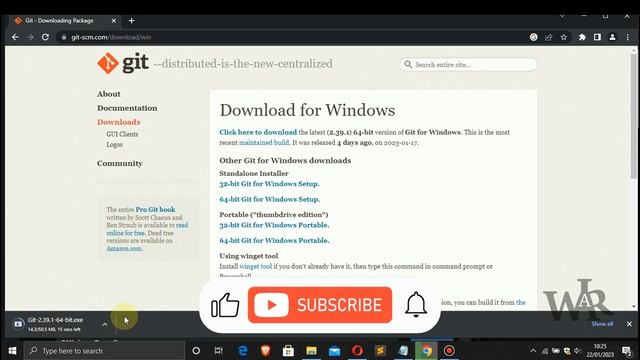640x360 pixels.
Task: Open Microsoft Store from taskbar
Action: 289,351
